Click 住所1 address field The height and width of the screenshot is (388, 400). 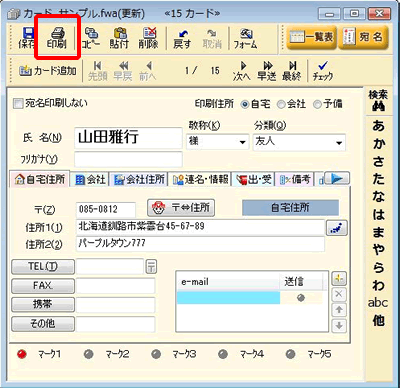tap(200, 227)
